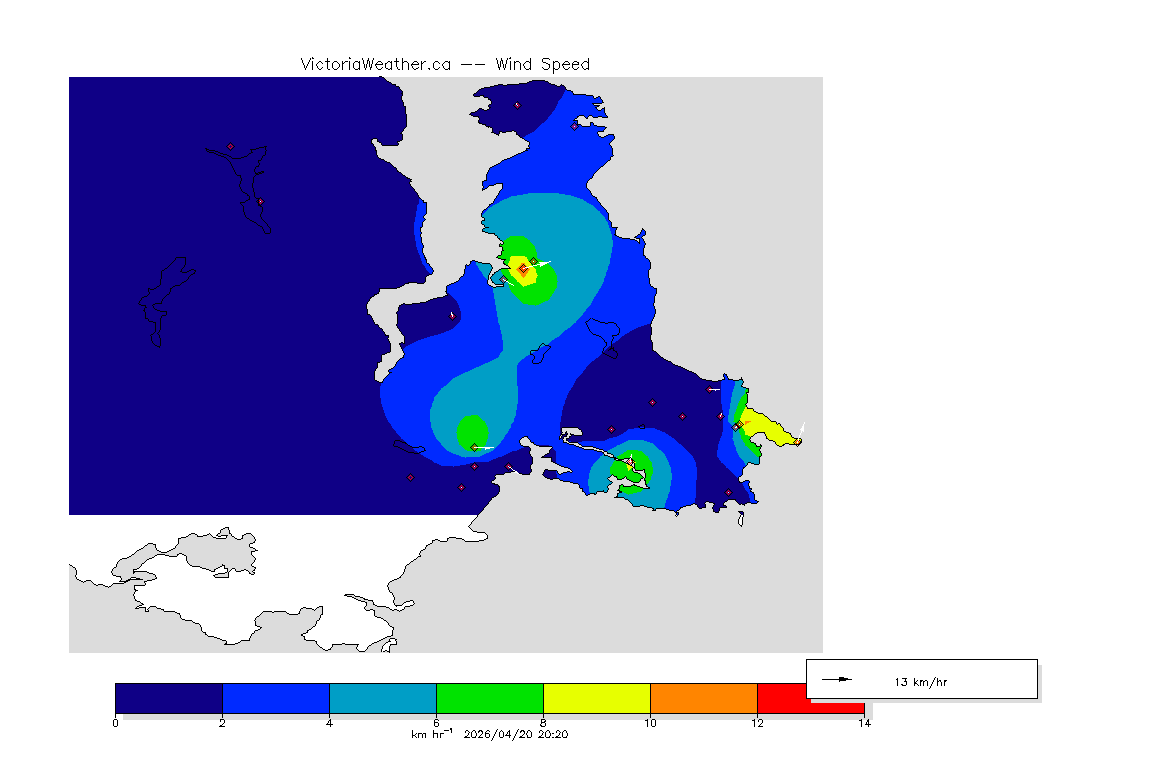Click the reference wind arrow in the legend box
1152x768 pixels.
(x=836, y=679)
